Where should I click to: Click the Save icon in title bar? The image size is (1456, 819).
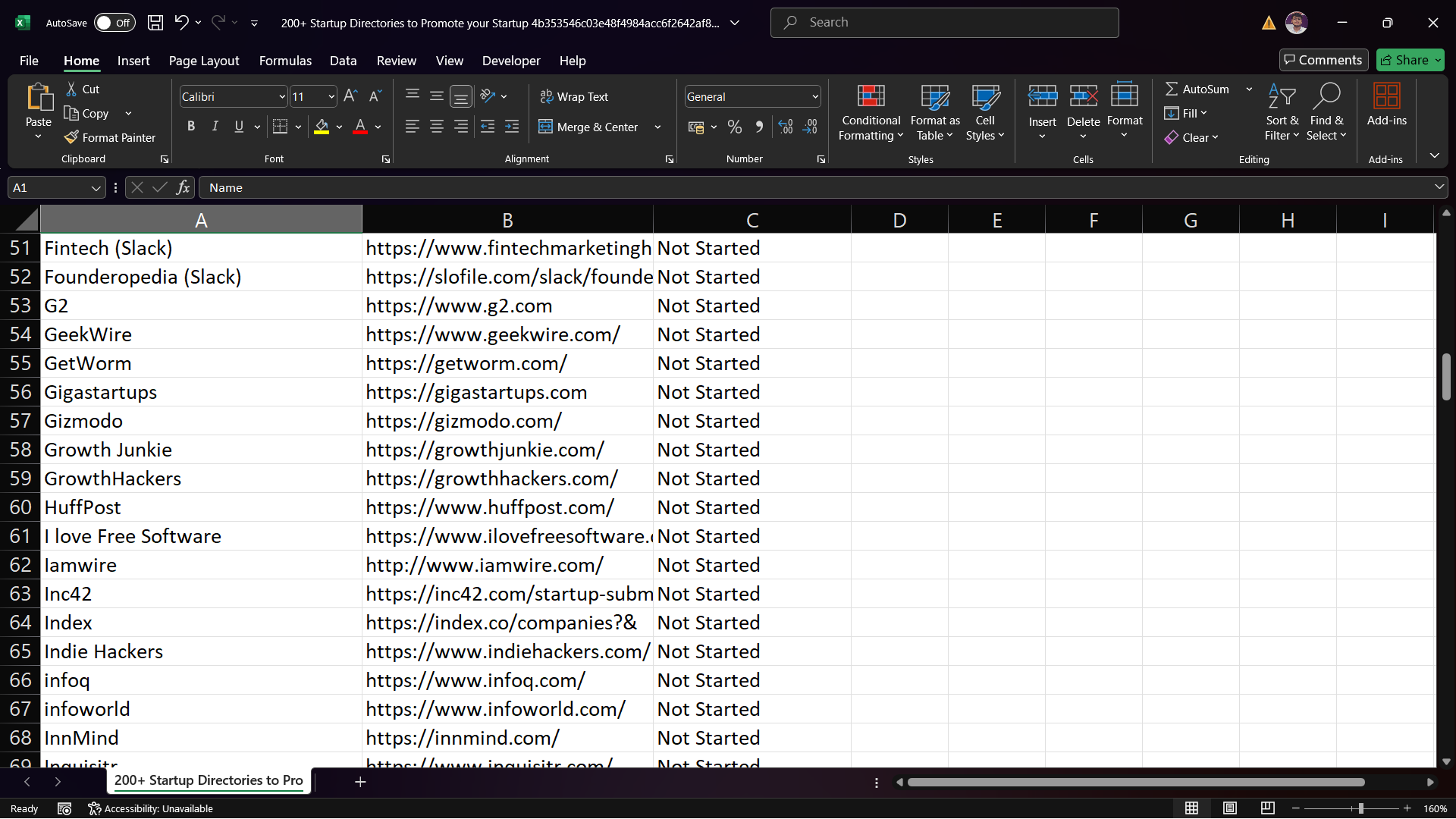[155, 23]
